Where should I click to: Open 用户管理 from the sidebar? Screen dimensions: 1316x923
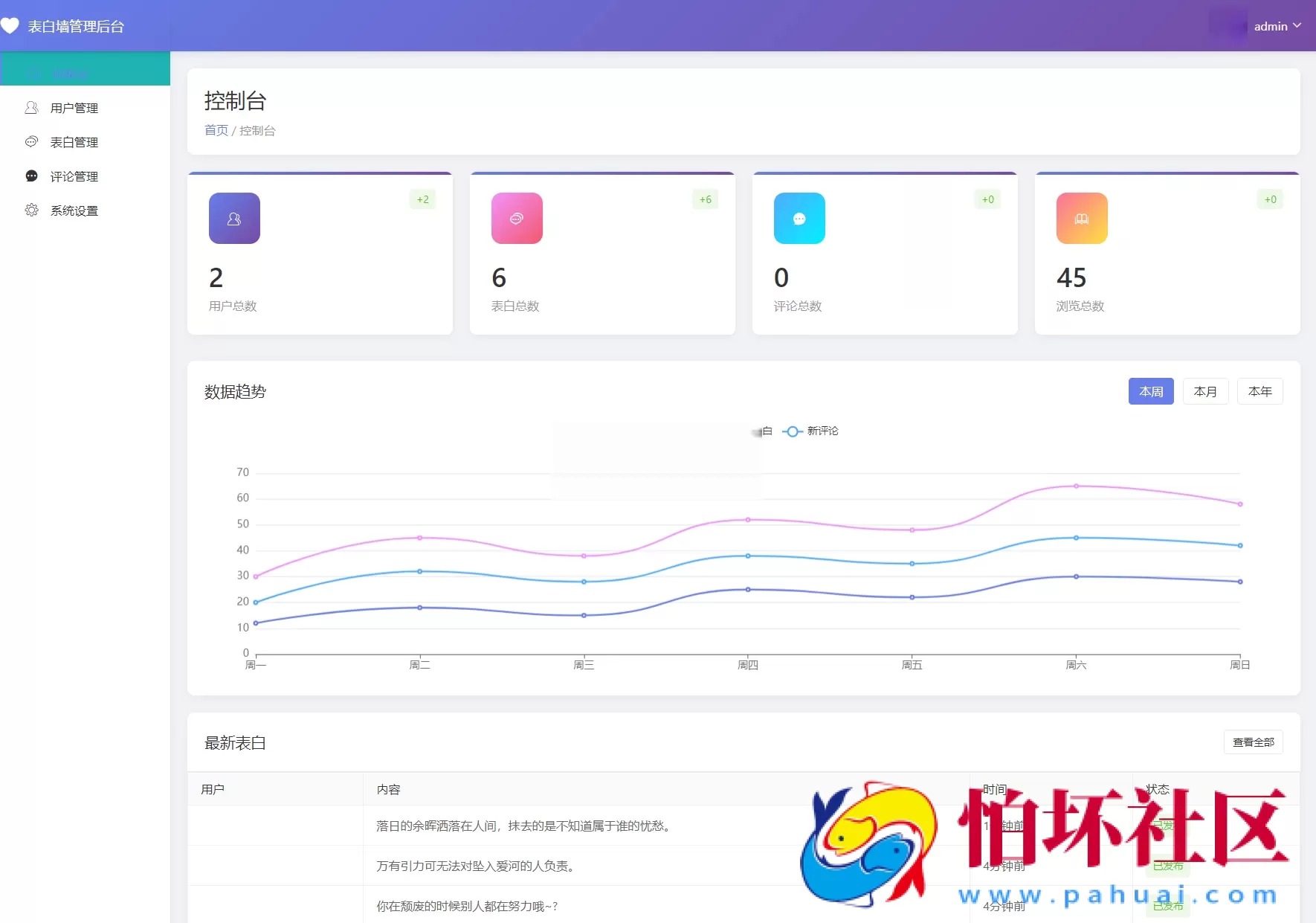point(74,108)
